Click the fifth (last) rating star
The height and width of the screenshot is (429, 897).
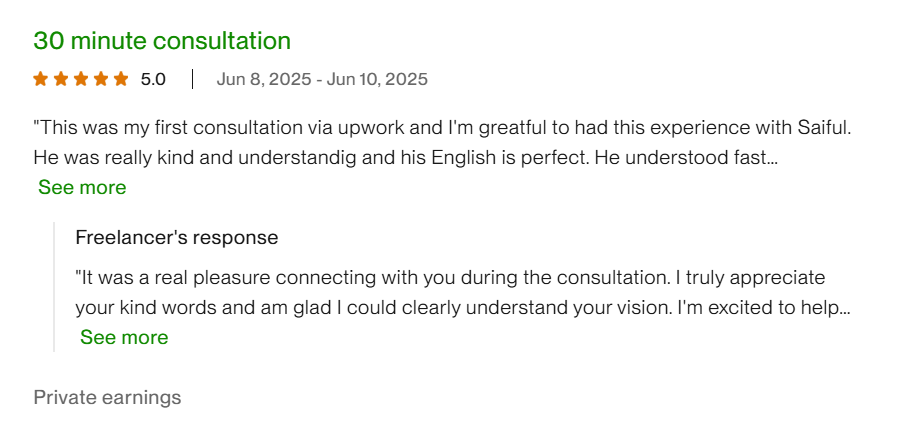pos(121,78)
